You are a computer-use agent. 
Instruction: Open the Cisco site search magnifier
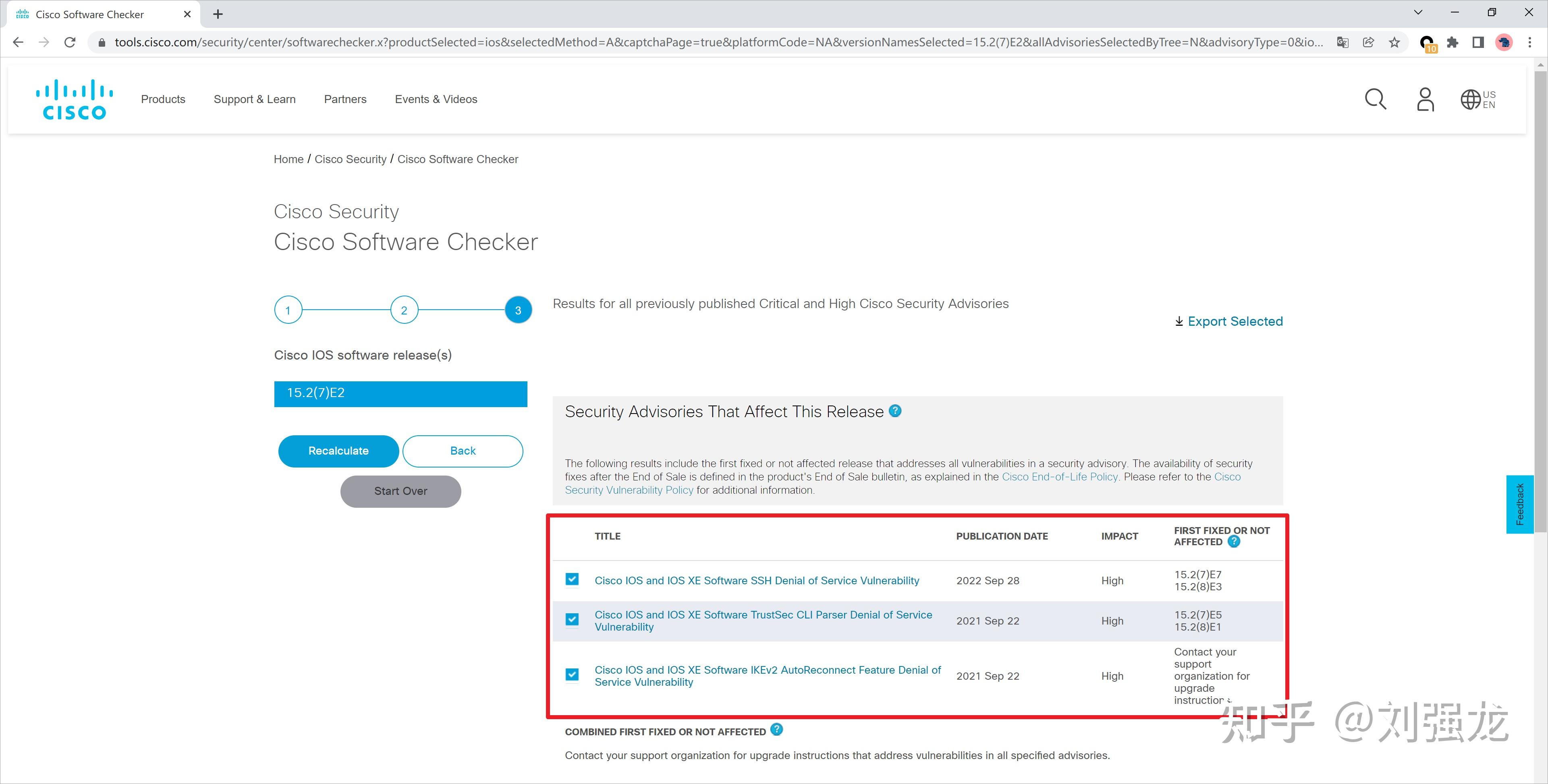click(x=1376, y=99)
